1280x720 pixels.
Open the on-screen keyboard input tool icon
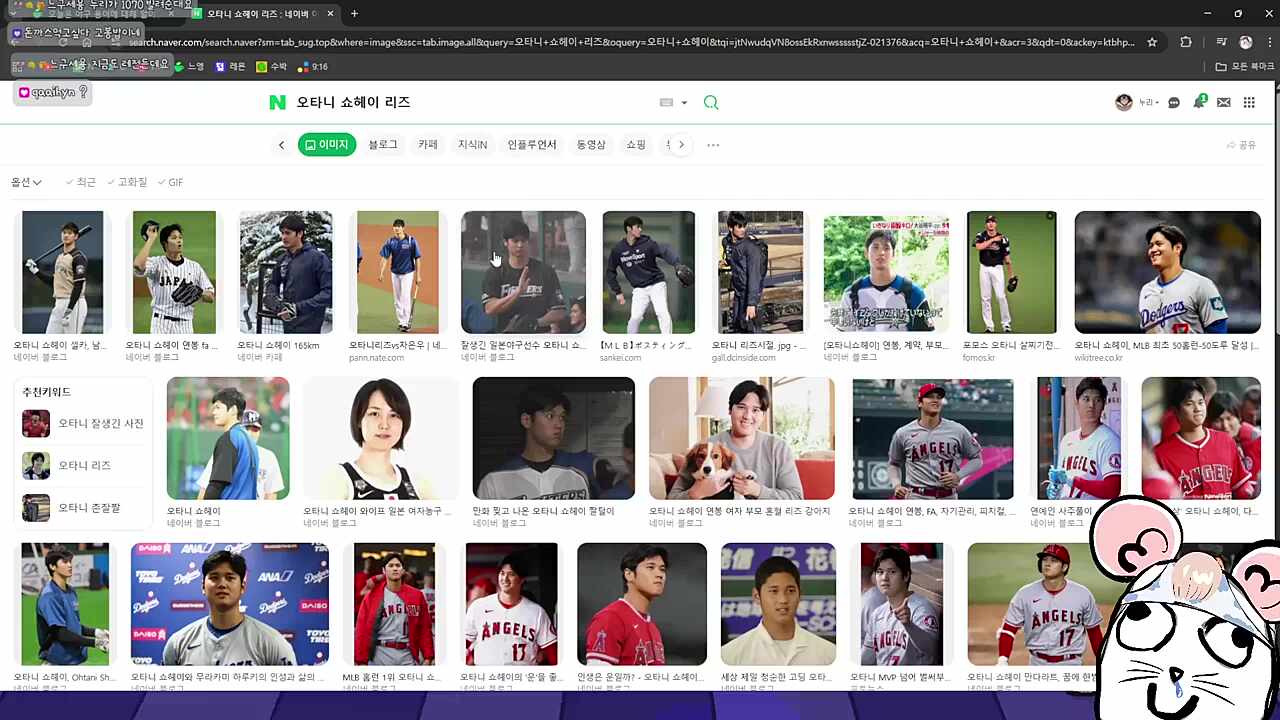(667, 102)
